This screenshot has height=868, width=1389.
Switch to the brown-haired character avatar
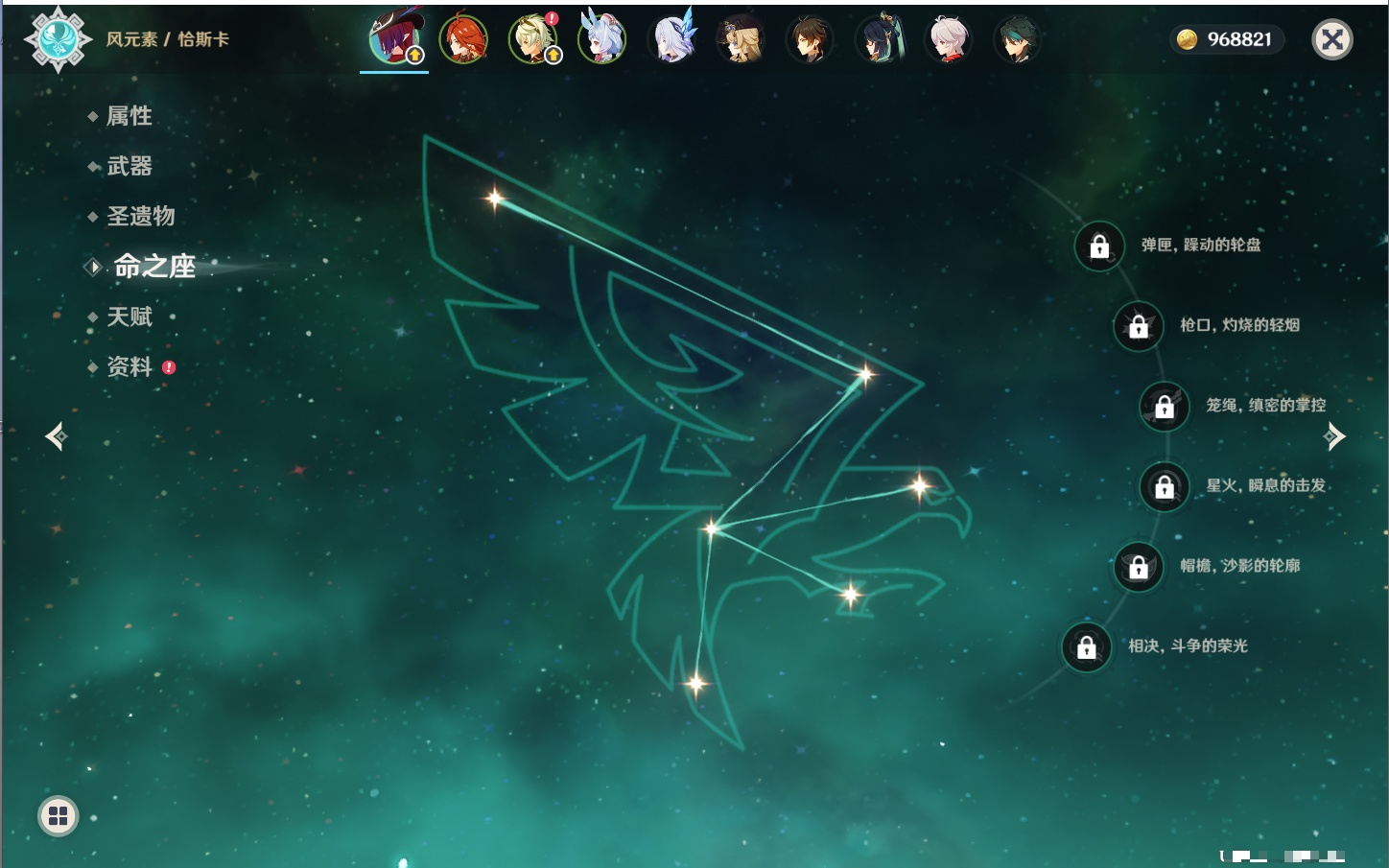tap(810, 39)
